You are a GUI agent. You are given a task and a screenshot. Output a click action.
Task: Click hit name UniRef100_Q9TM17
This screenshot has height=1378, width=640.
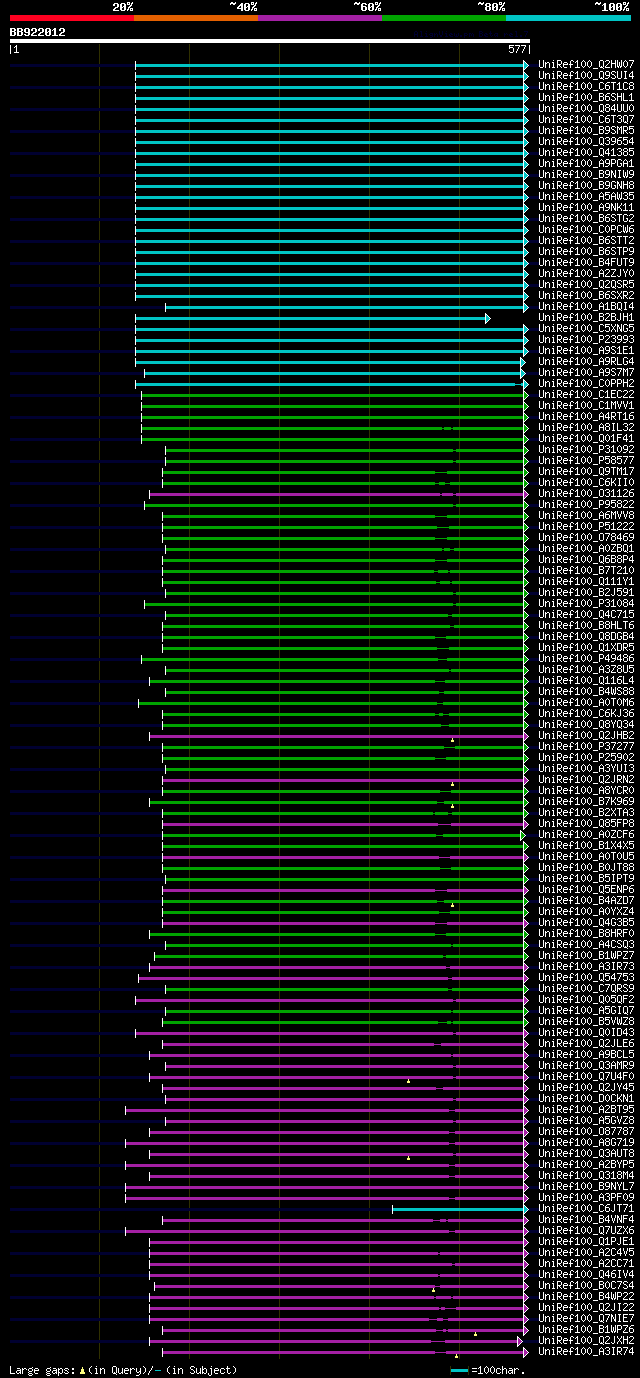[586, 471]
